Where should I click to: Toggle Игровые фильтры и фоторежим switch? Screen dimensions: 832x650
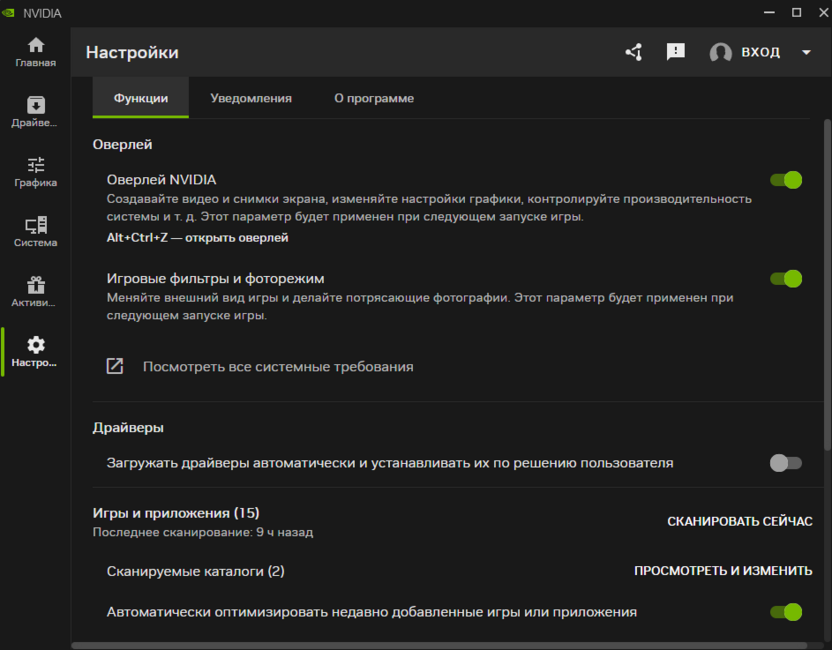coord(786,279)
